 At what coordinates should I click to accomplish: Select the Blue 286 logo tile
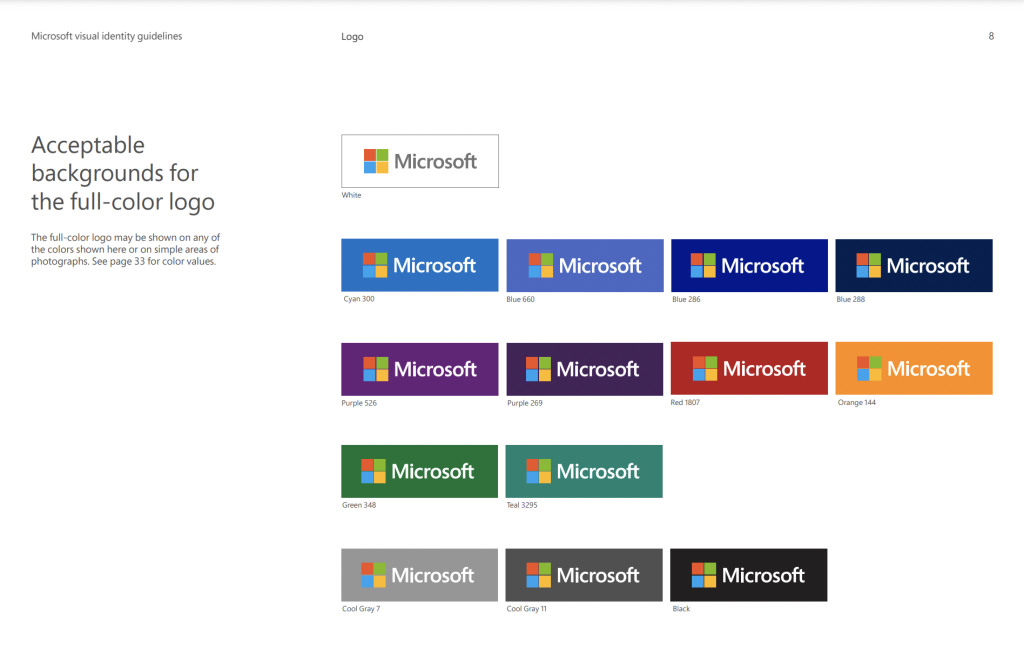point(749,265)
